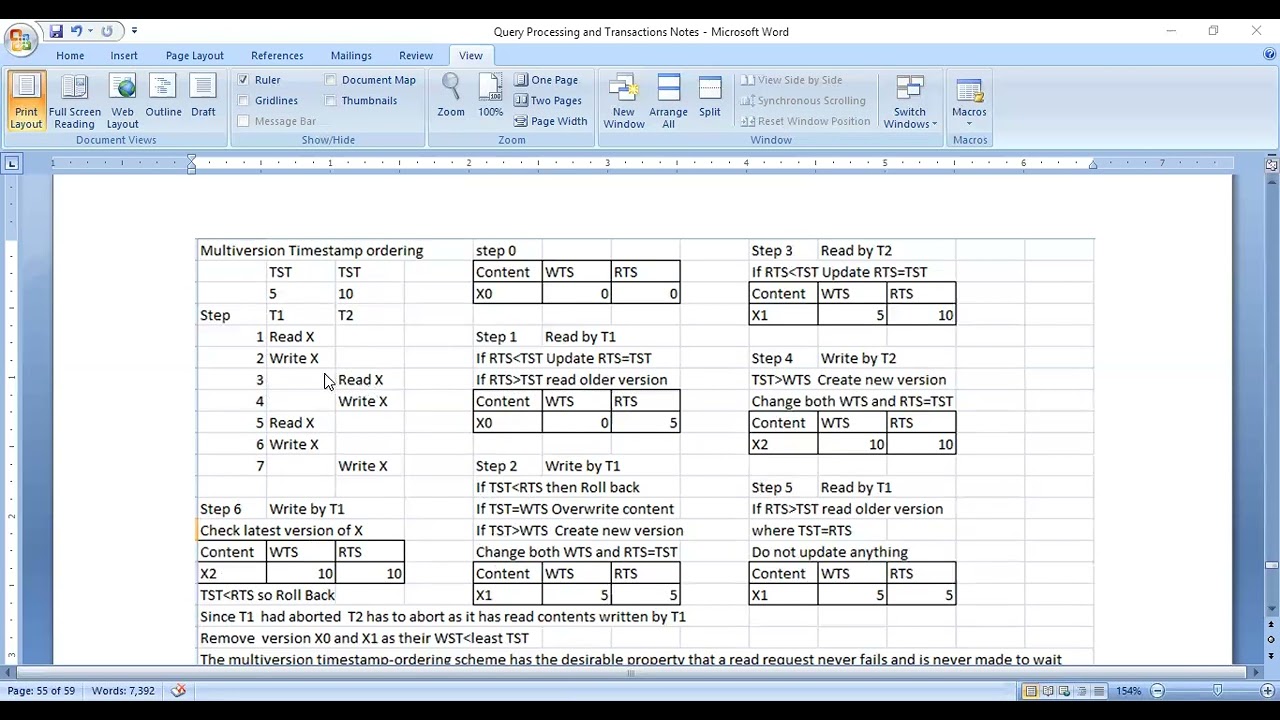Redo the last action
This screenshot has height=720, width=1280.
coord(107,31)
